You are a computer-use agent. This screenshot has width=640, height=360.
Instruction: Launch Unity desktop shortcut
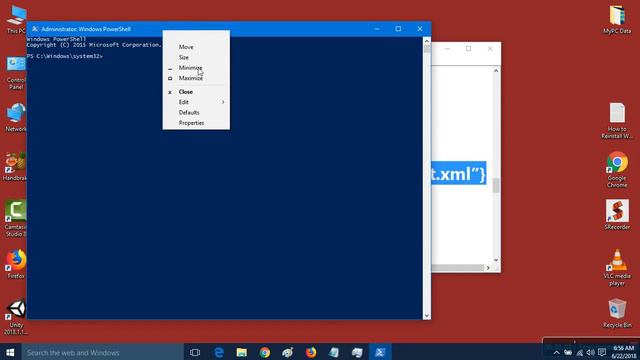tap(16, 317)
